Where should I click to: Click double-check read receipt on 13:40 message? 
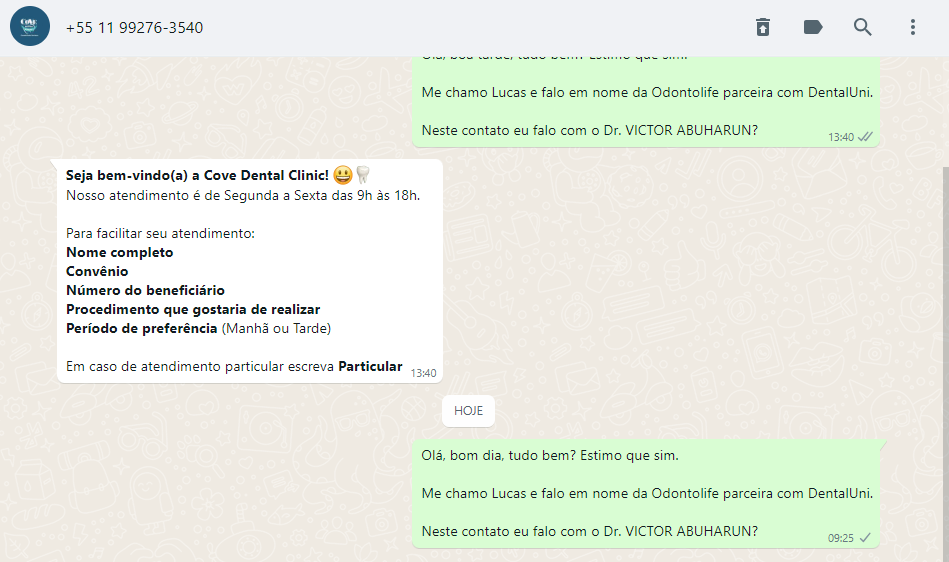click(x=865, y=137)
